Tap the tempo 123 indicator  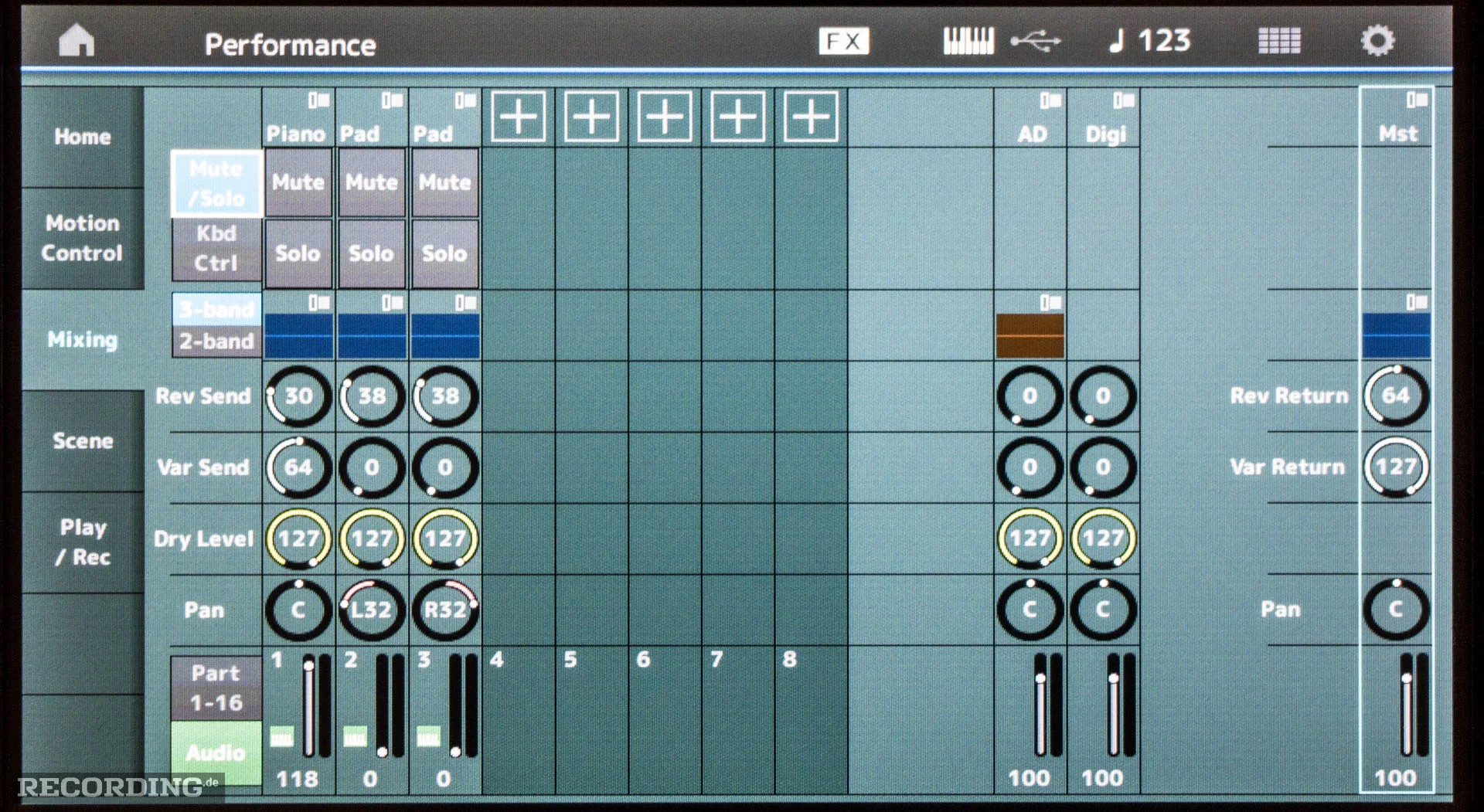pyautogui.click(x=1149, y=41)
